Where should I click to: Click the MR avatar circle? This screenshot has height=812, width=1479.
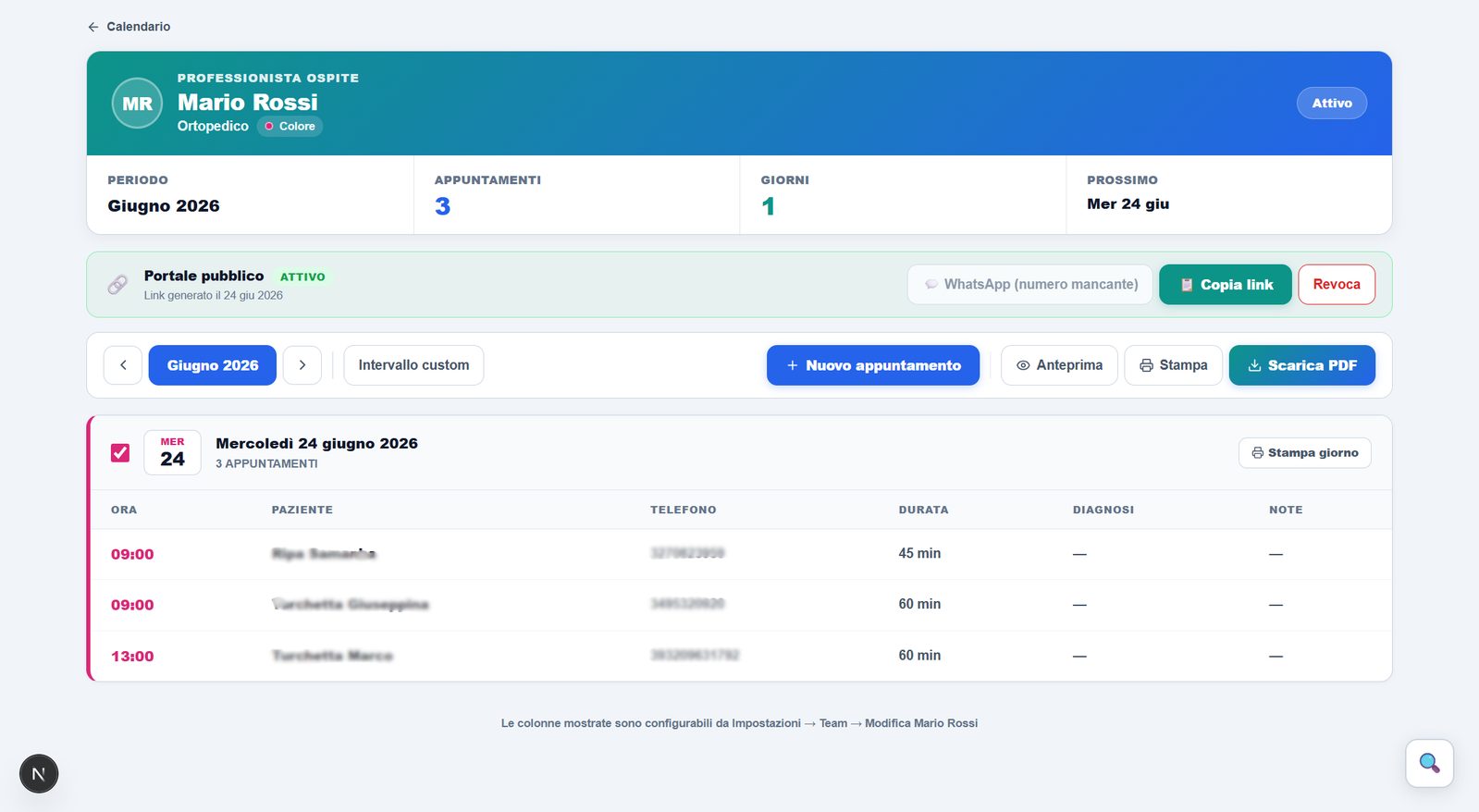[137, 104]
